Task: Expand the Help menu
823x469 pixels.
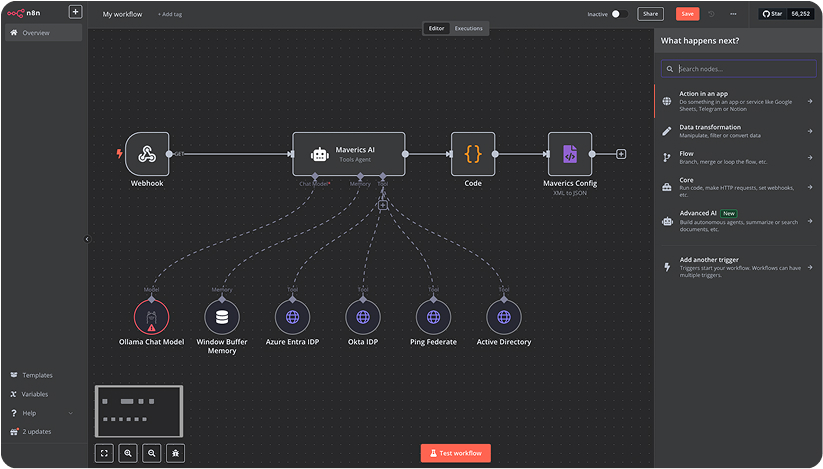Action: click(x=43, y=413)
